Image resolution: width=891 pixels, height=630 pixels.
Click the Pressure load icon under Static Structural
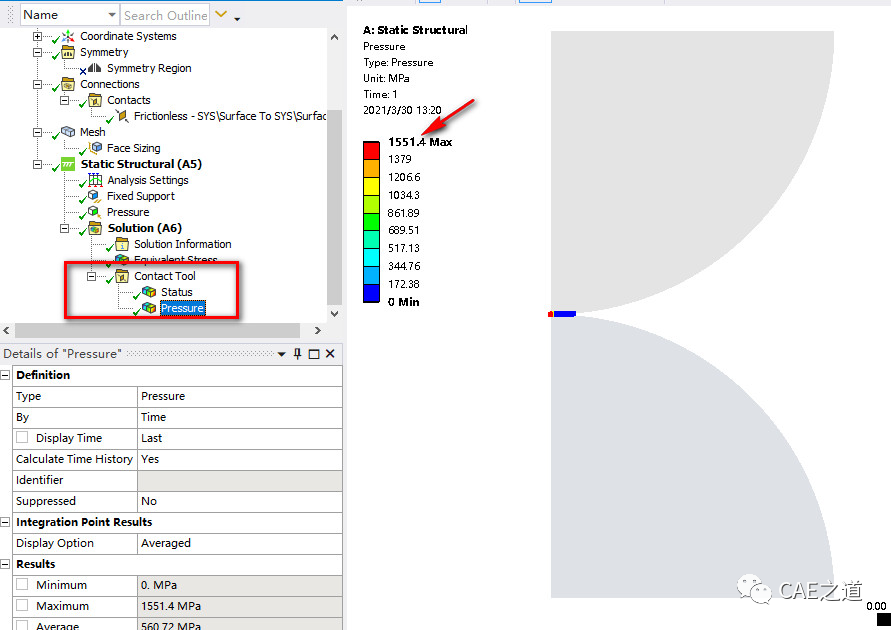tap(95, 212)
